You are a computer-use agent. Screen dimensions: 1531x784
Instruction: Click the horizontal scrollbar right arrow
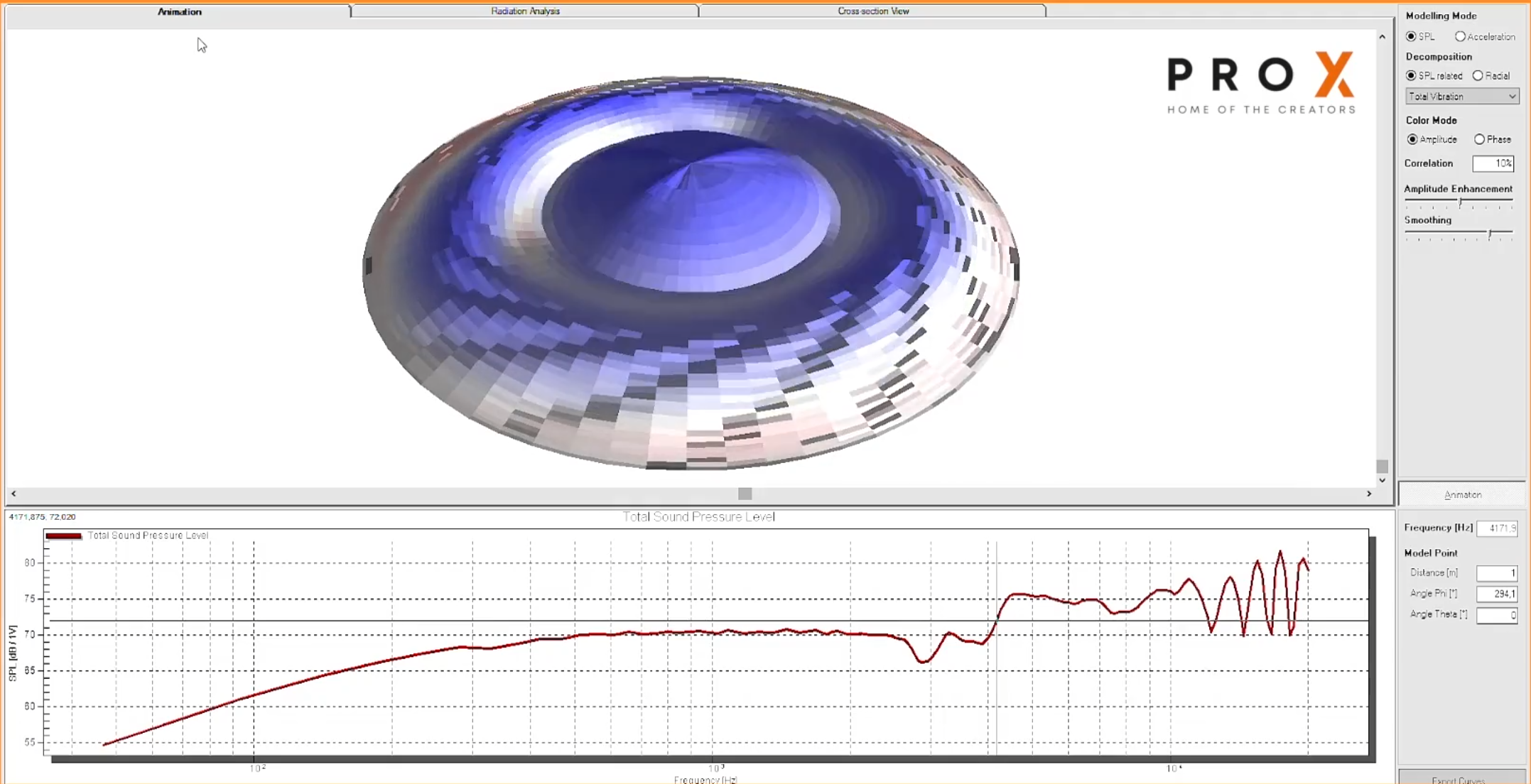click(x=1369, y=494)
